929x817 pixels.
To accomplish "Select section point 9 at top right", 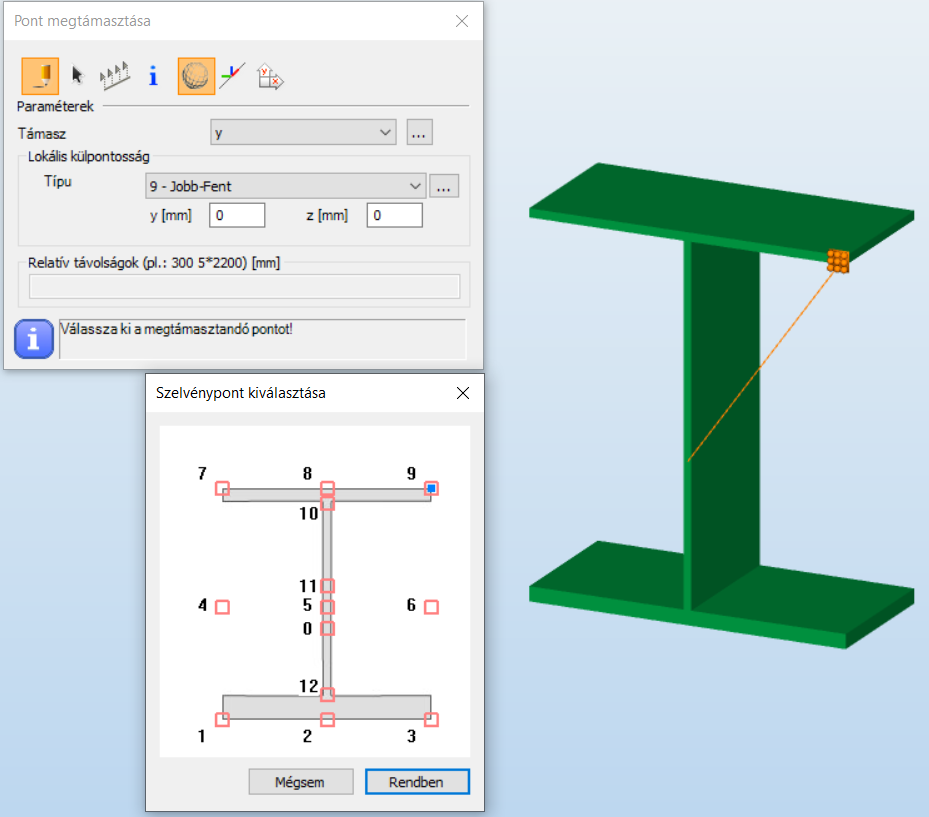I will (431, 488).
